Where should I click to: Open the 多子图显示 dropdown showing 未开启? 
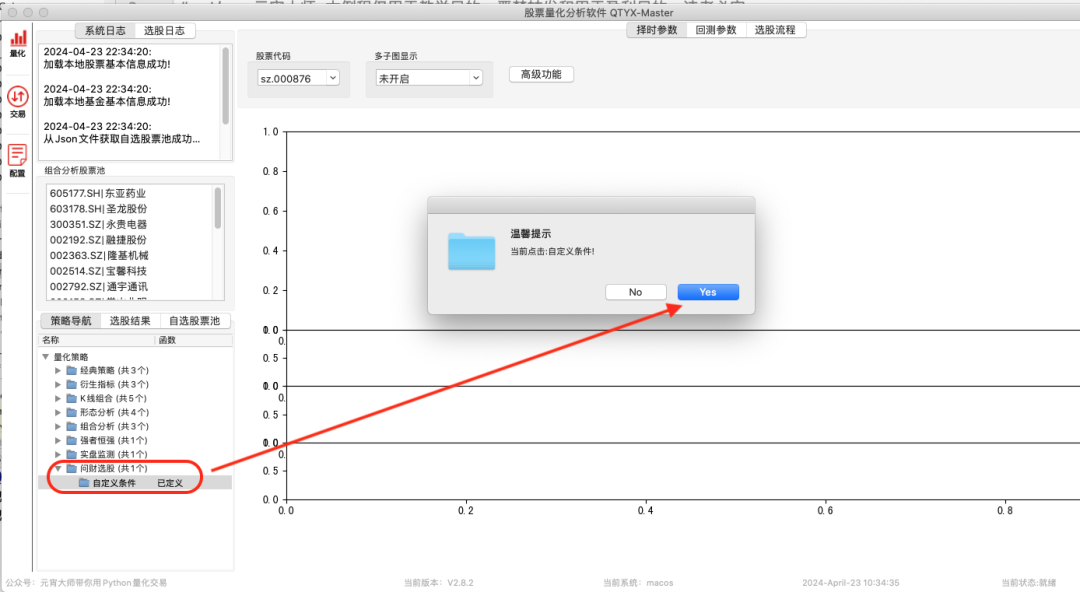tap(428, 77)
